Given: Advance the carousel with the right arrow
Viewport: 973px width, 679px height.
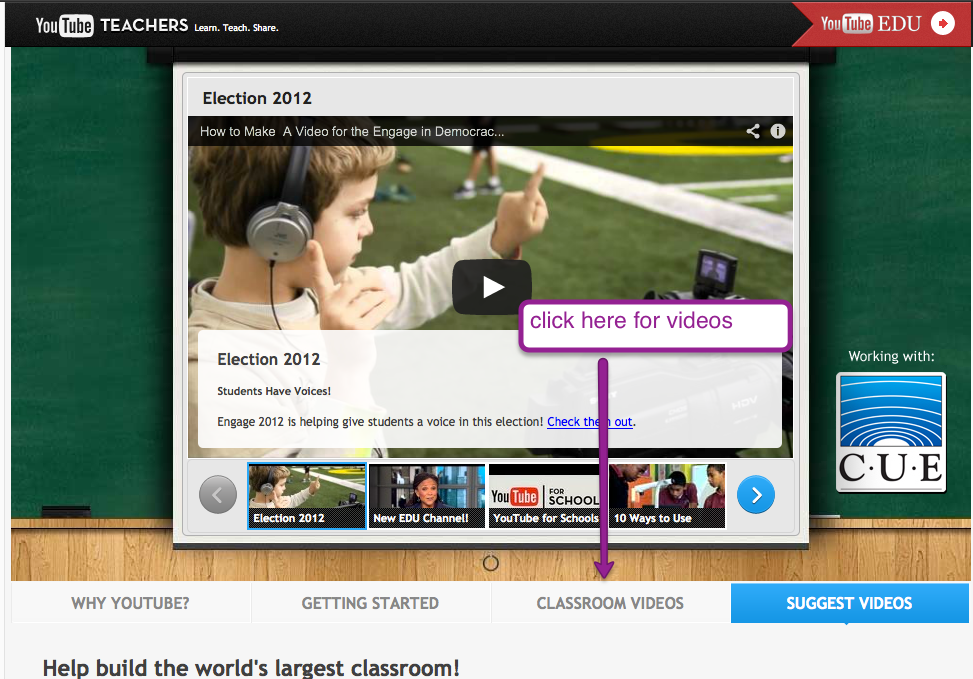Looking at the screenshot, I should coord(755,494).
